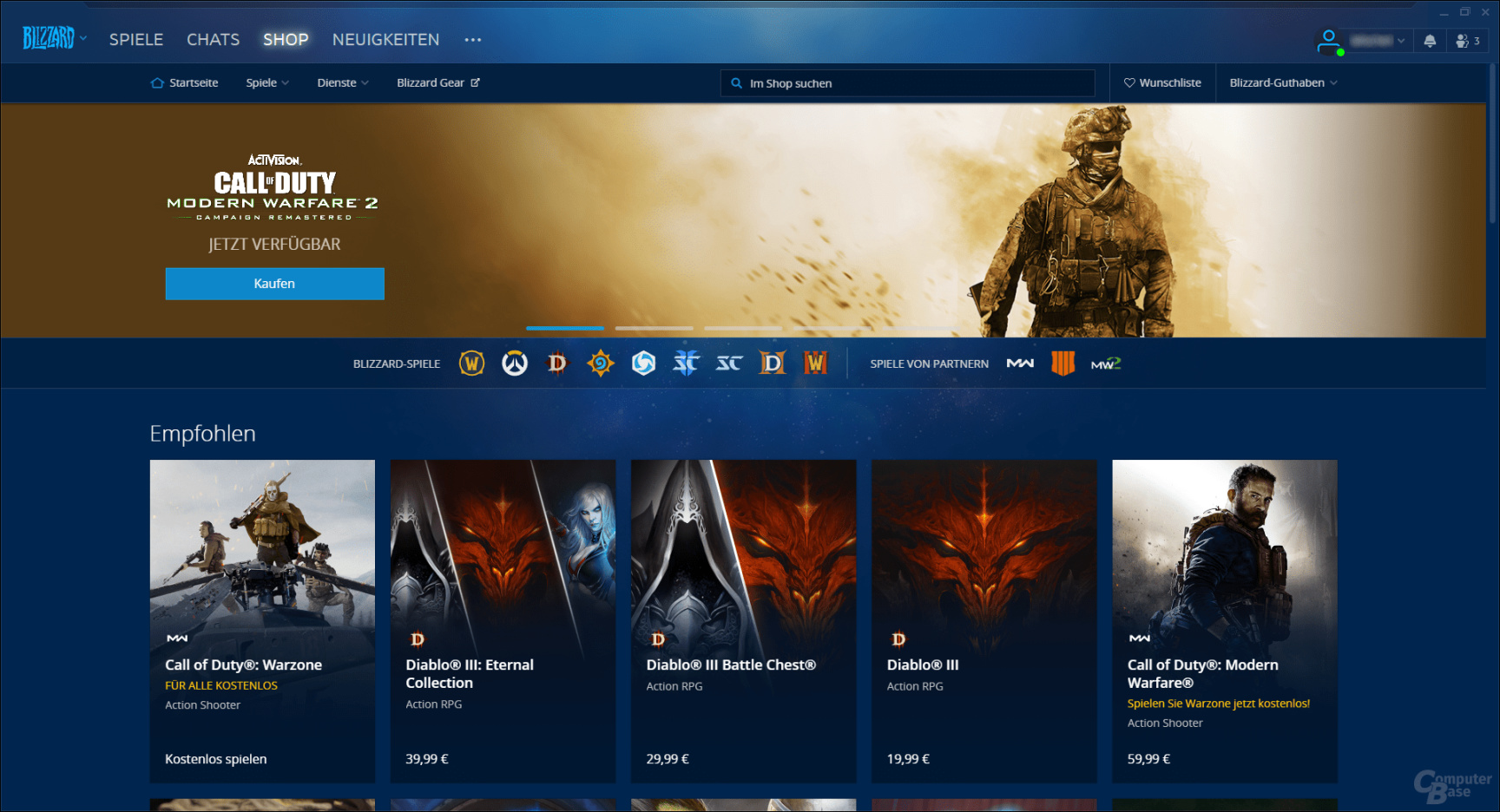Open World of Warcraft game icon
The image size is (1500, 812).
471,363
